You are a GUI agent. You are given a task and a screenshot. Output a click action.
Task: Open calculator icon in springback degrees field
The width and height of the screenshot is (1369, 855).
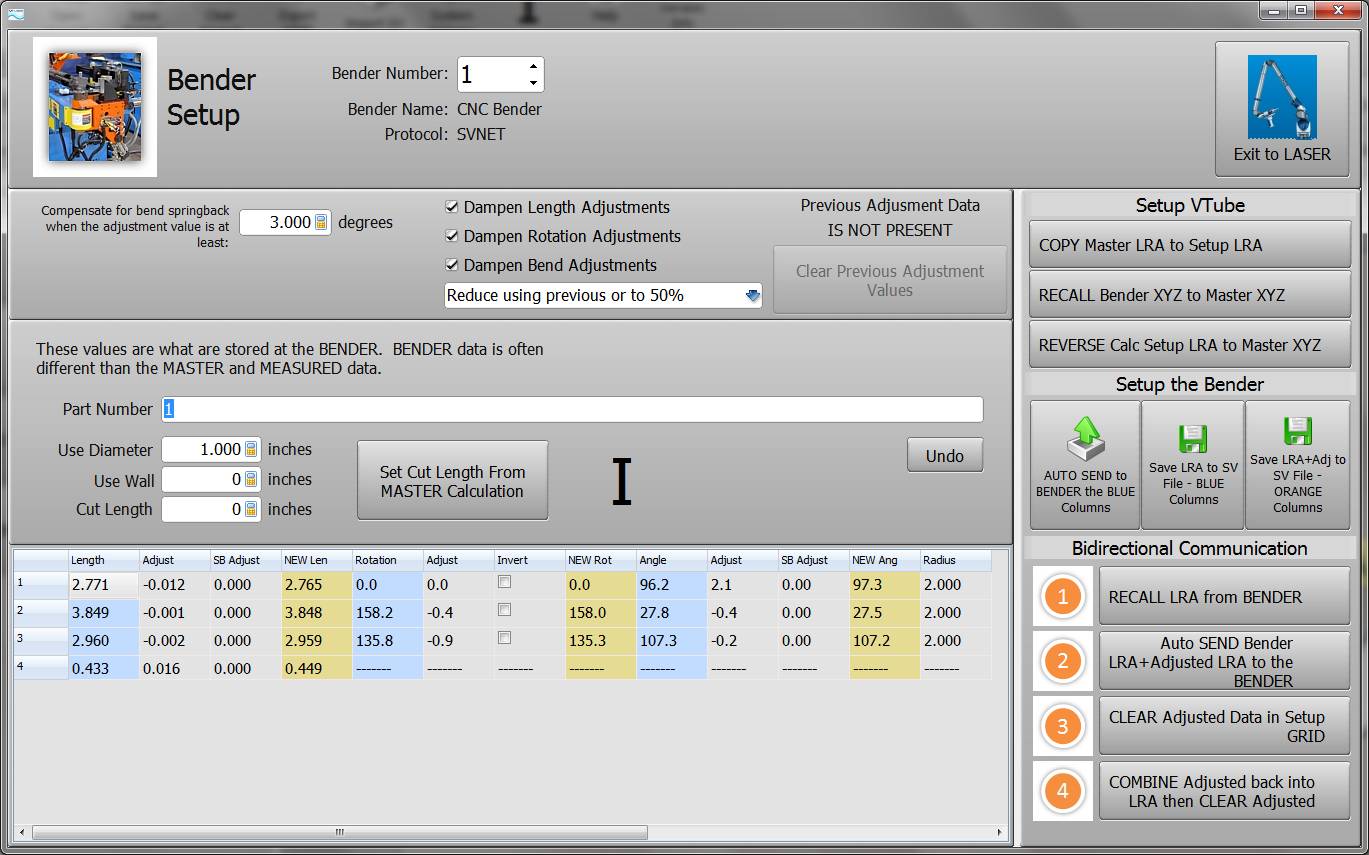click(321, 222)
